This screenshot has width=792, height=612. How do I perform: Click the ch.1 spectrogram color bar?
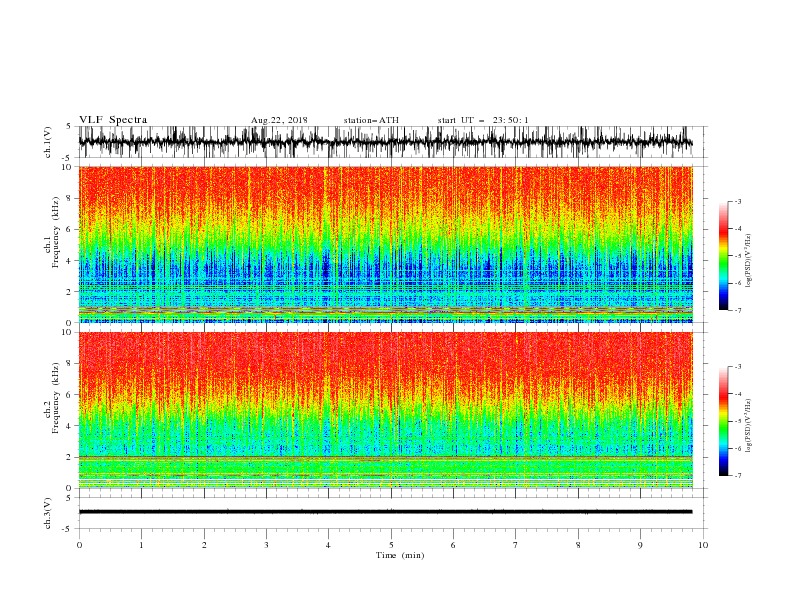723,256
